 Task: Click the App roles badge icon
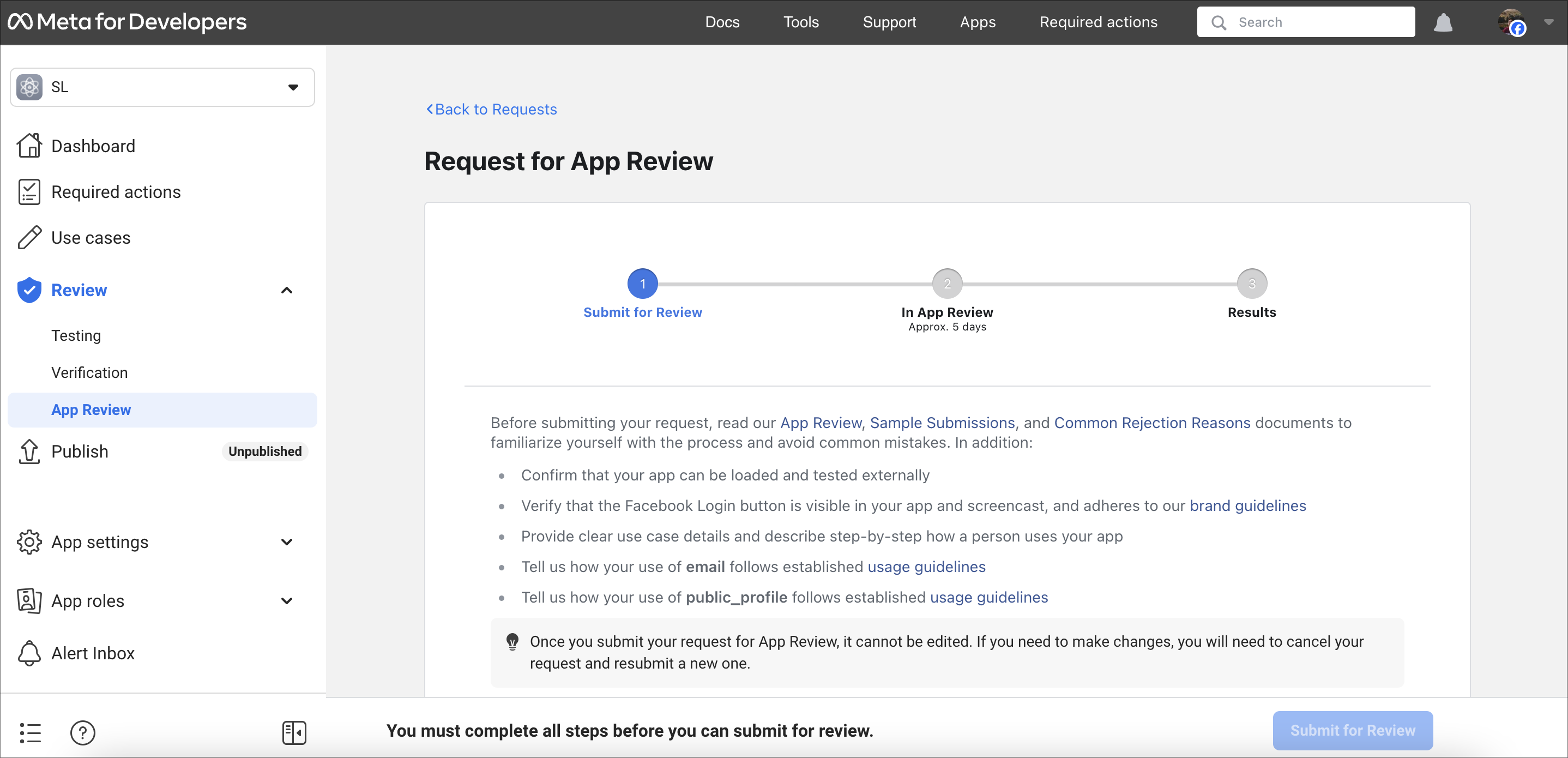[29, 601]
